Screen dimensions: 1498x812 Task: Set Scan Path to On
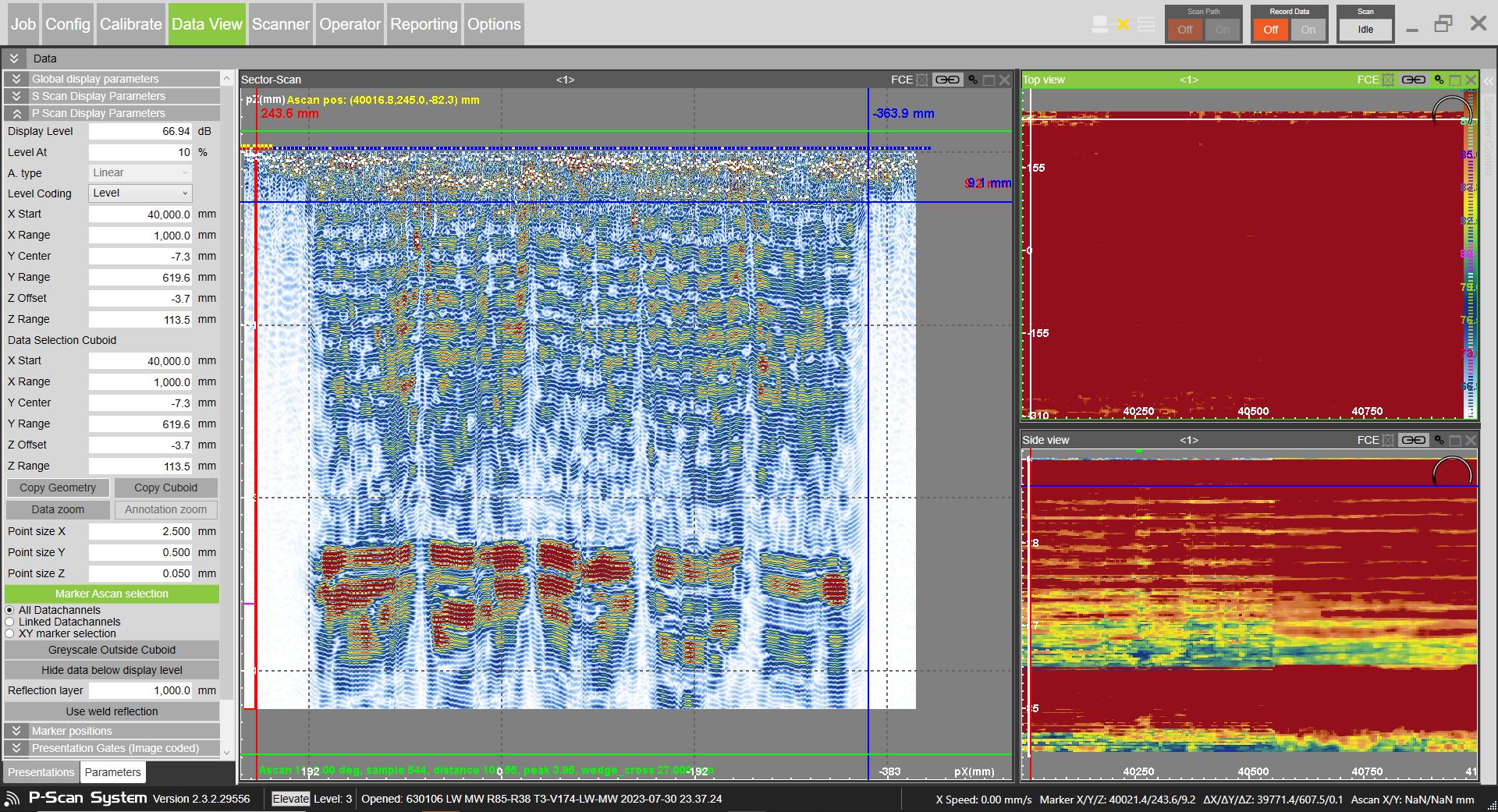coord(1223,30)
